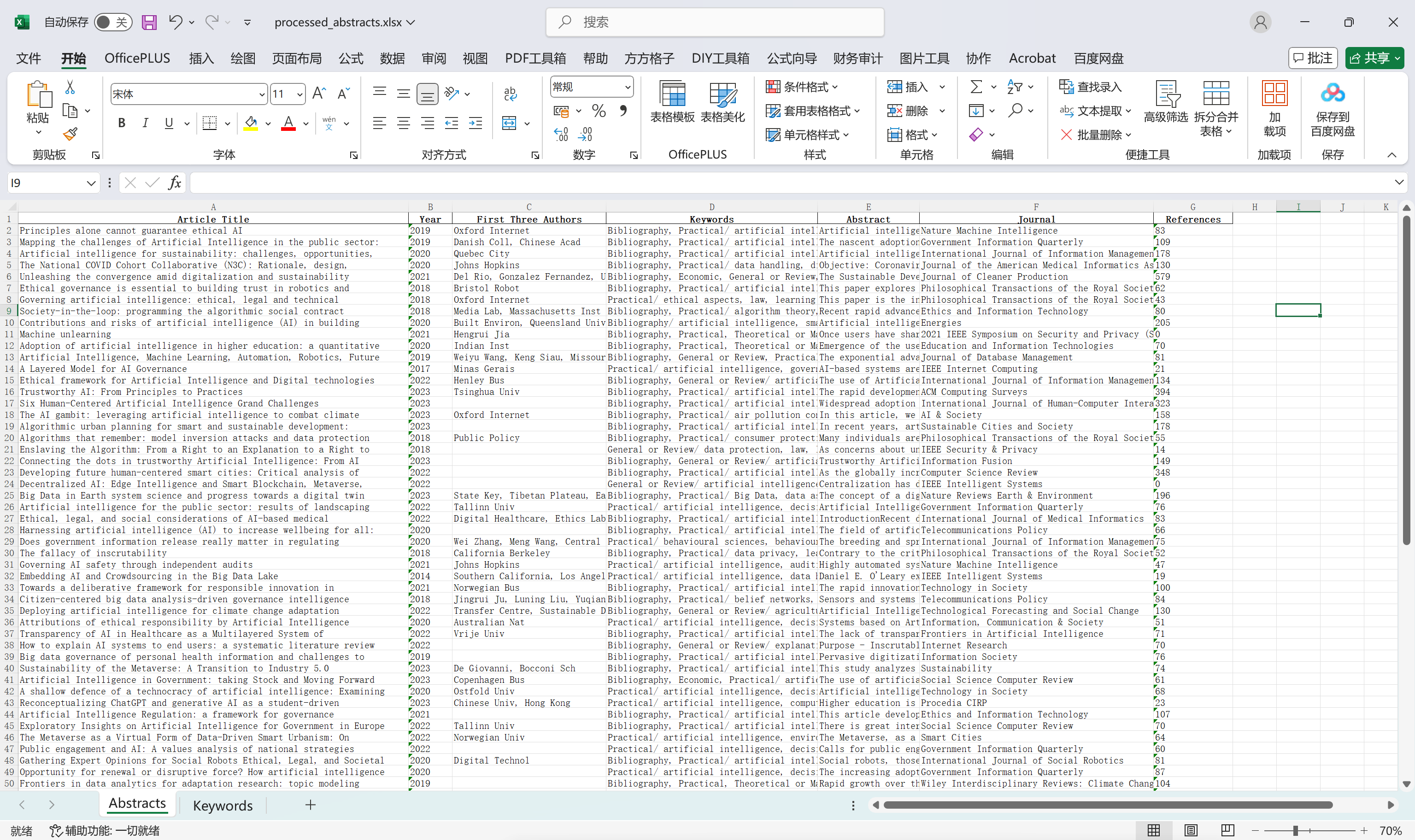
Task: Apply the Borders tool icon
Action: point(210,123)
